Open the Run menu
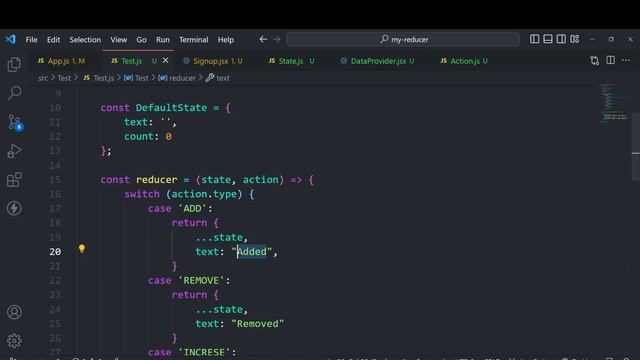The image size is (640, 360). pyautogui.click(x=162, y=40)
